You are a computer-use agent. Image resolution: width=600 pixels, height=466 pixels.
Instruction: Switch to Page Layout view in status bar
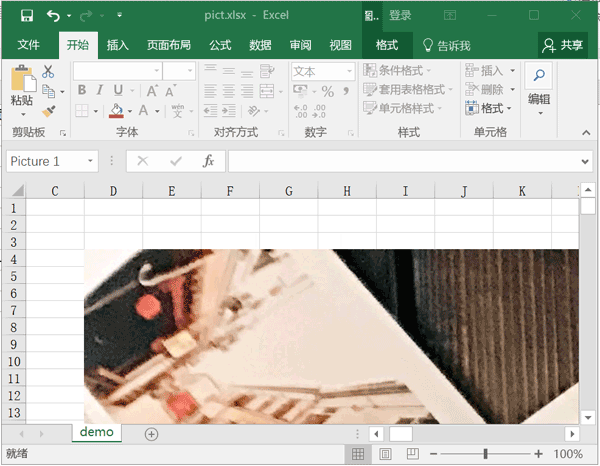pyautogui.click(x=385, y=455)
